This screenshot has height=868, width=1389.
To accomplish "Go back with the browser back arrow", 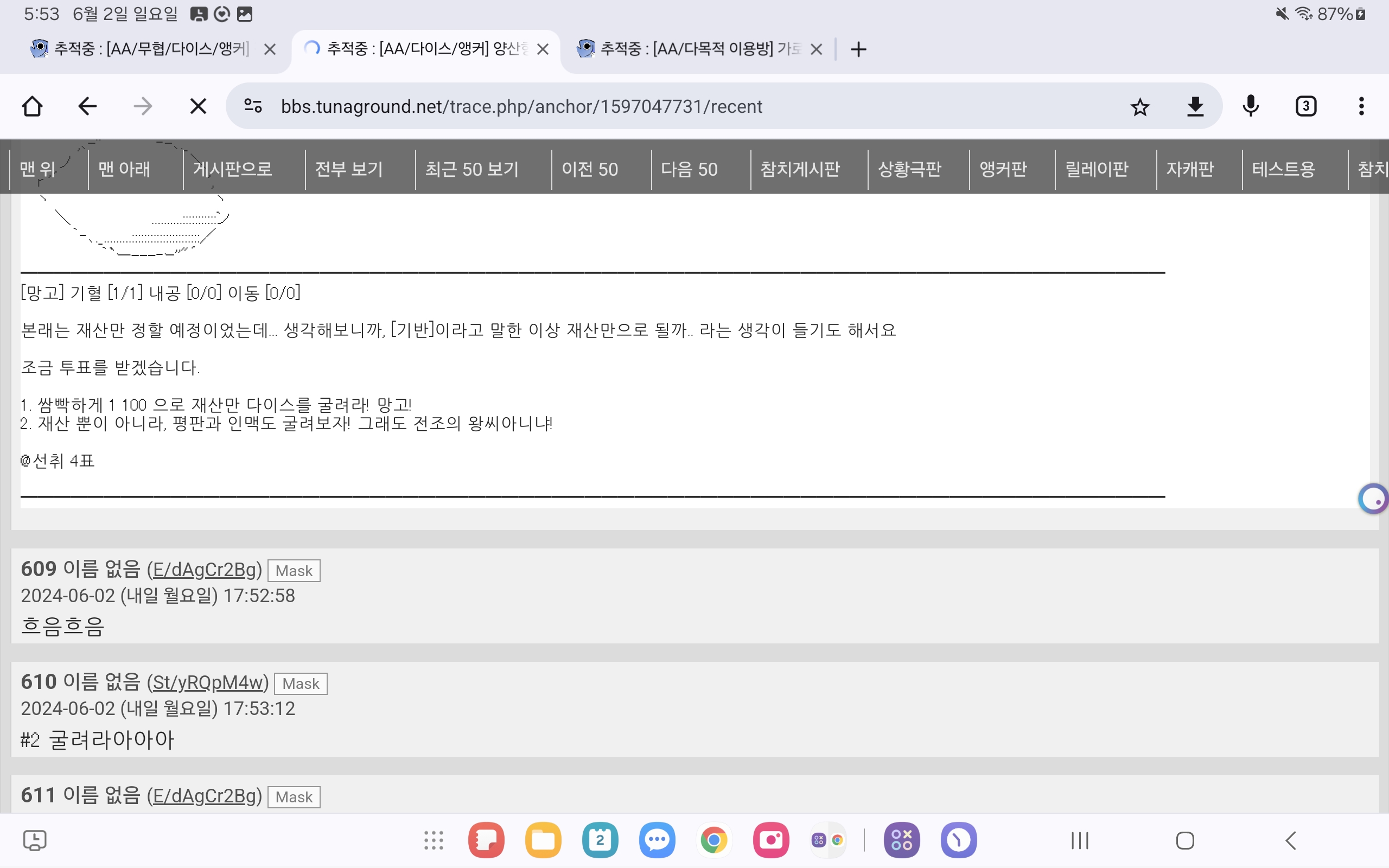I will click(x=87, y=106).
